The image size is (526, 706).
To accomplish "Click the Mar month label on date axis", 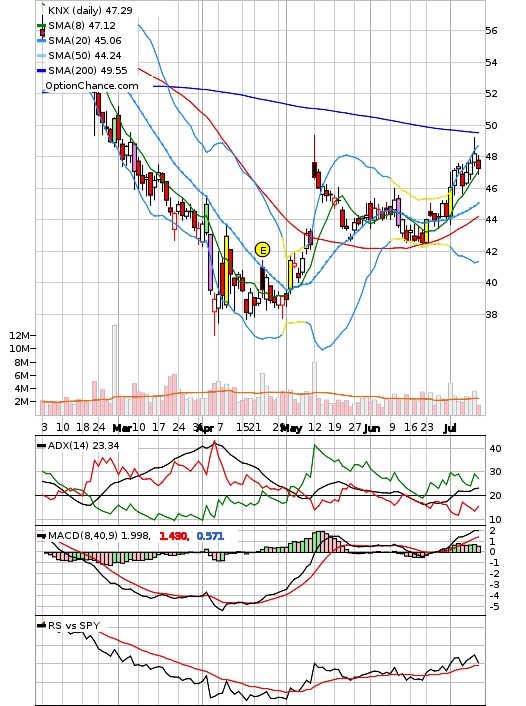I will 122,428.
